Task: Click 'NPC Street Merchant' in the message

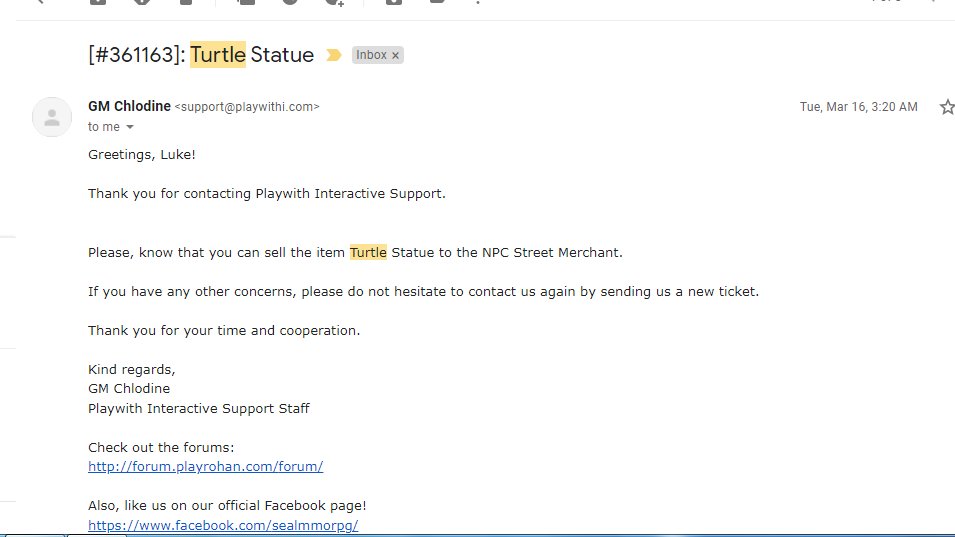Action: (x=550, y=252)
